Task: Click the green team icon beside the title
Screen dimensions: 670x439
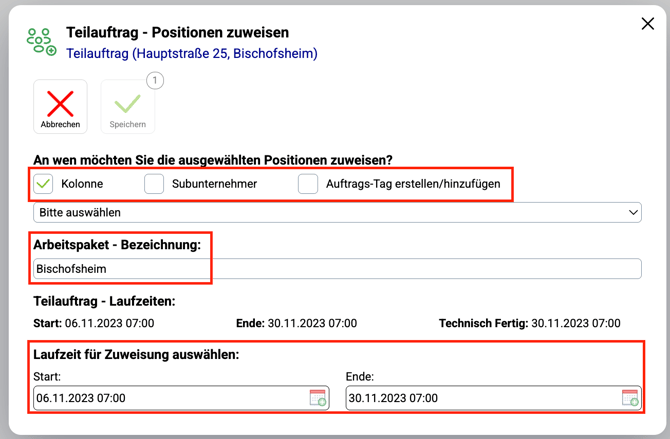Action: [41, 41]
